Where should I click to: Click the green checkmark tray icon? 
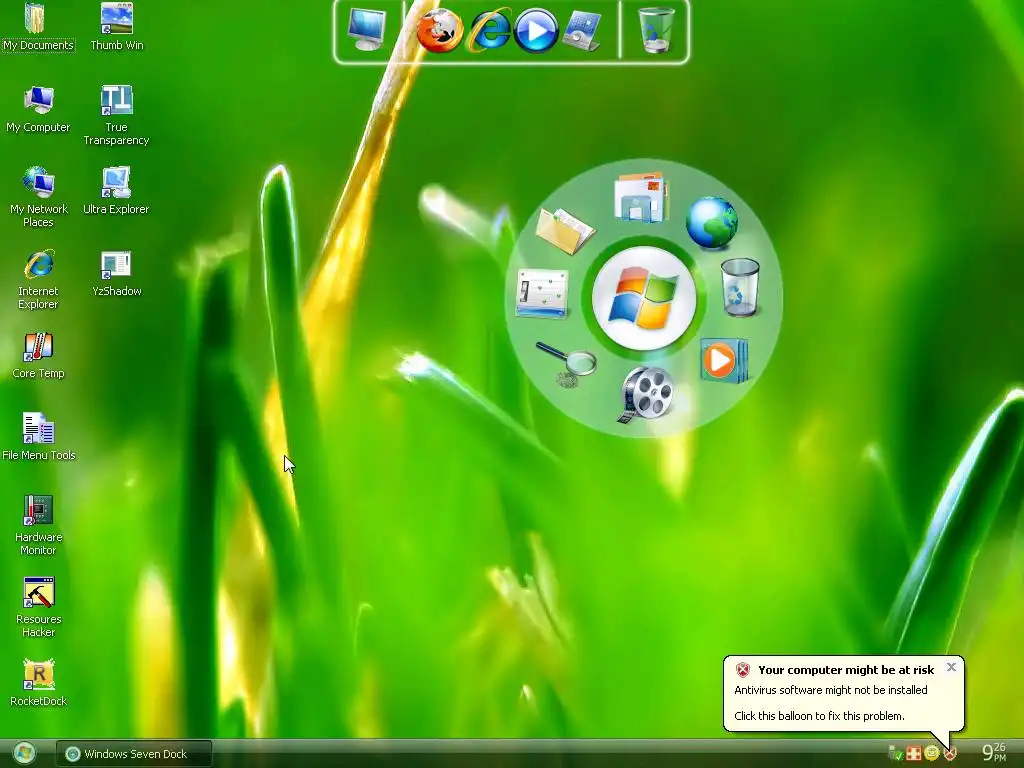(x=895, y=754)
